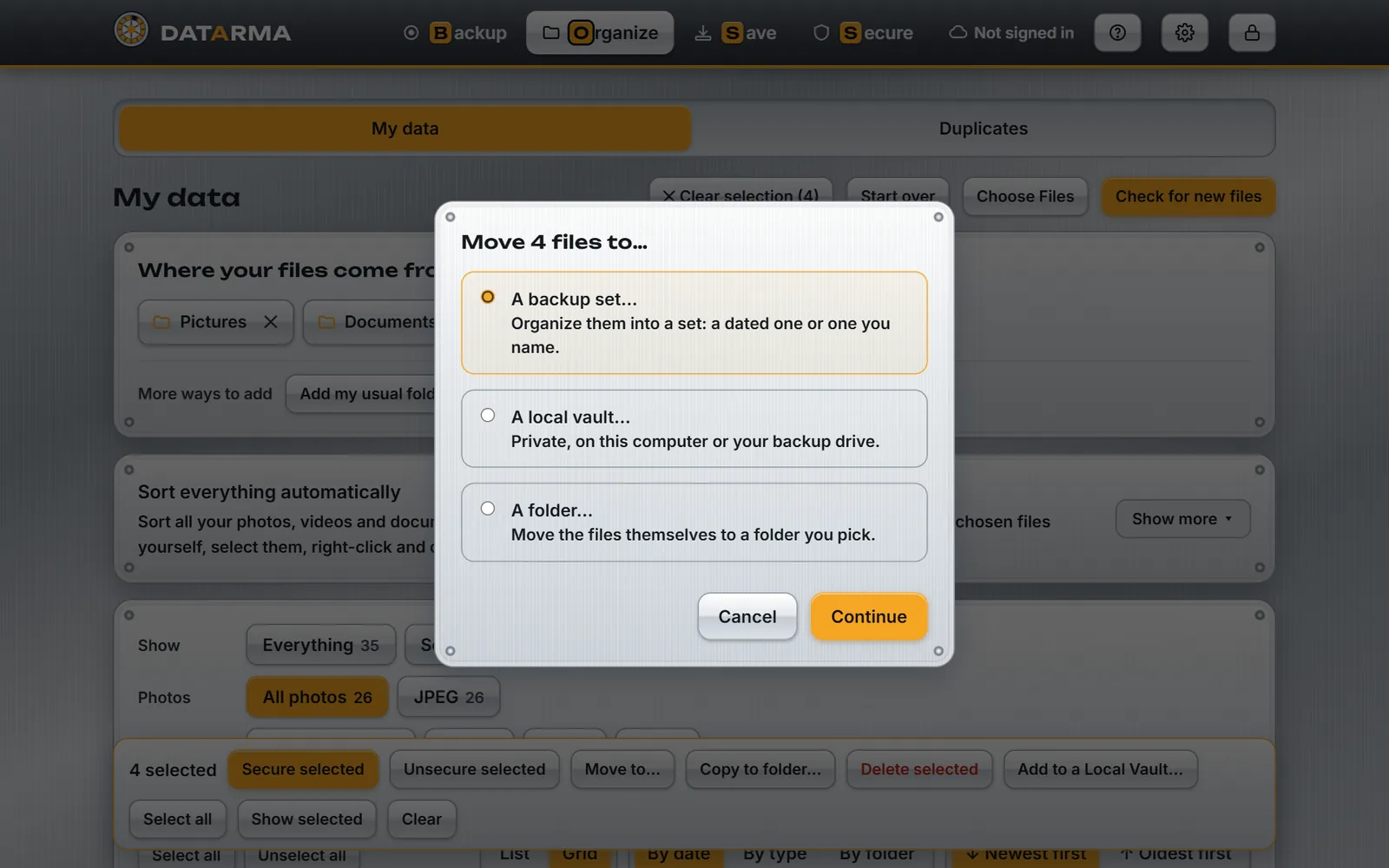Click Select all in selection bar
The width and height of the screenshot is (1389, 868).
177,819
